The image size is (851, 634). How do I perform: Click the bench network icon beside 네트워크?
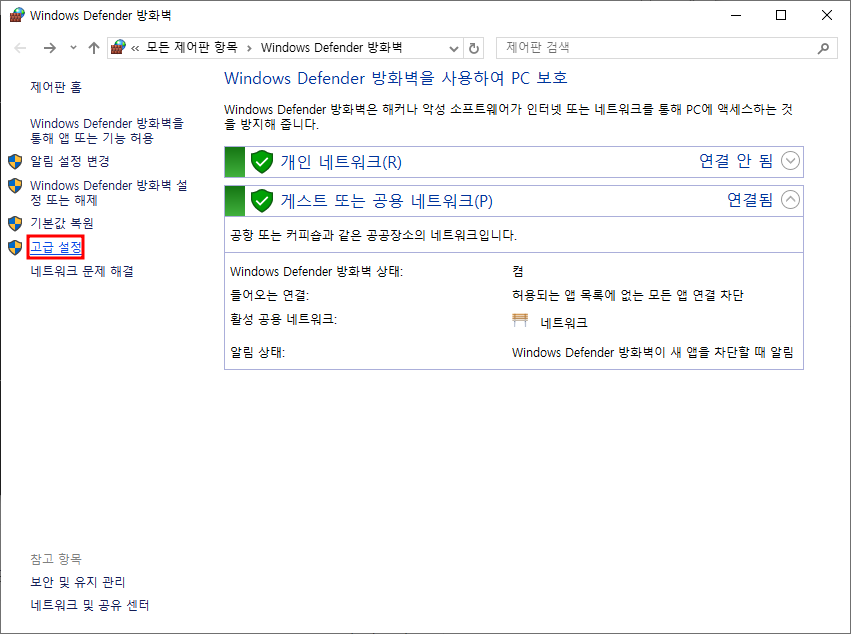click(x=520, y=320)
